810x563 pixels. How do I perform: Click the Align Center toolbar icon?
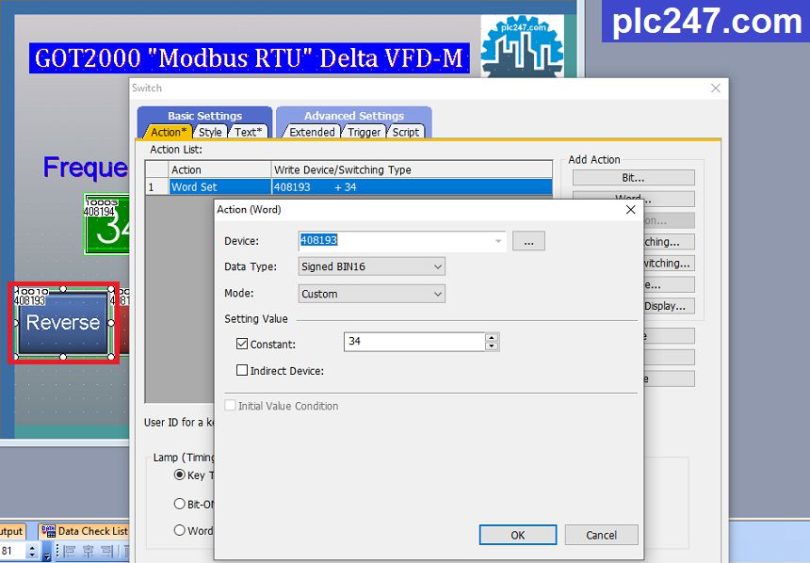tap(88, 551)
